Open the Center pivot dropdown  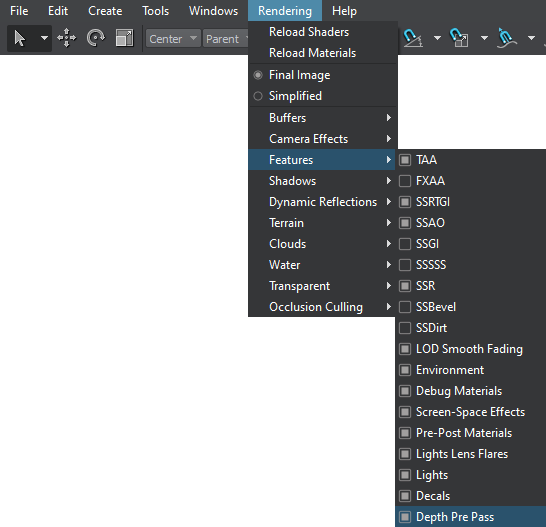[x=173, y=38]
